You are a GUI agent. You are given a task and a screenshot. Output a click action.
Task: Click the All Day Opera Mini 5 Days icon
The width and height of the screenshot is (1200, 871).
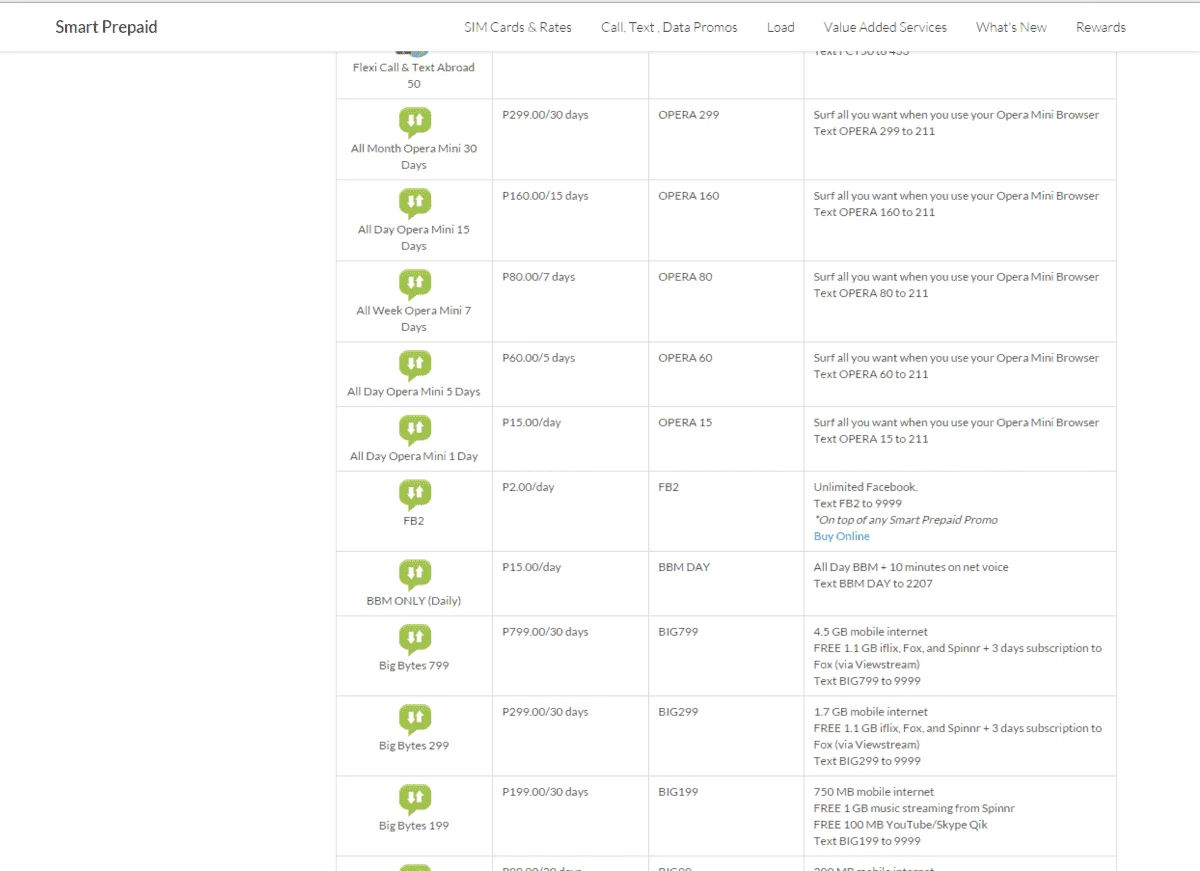click(415, 365)
